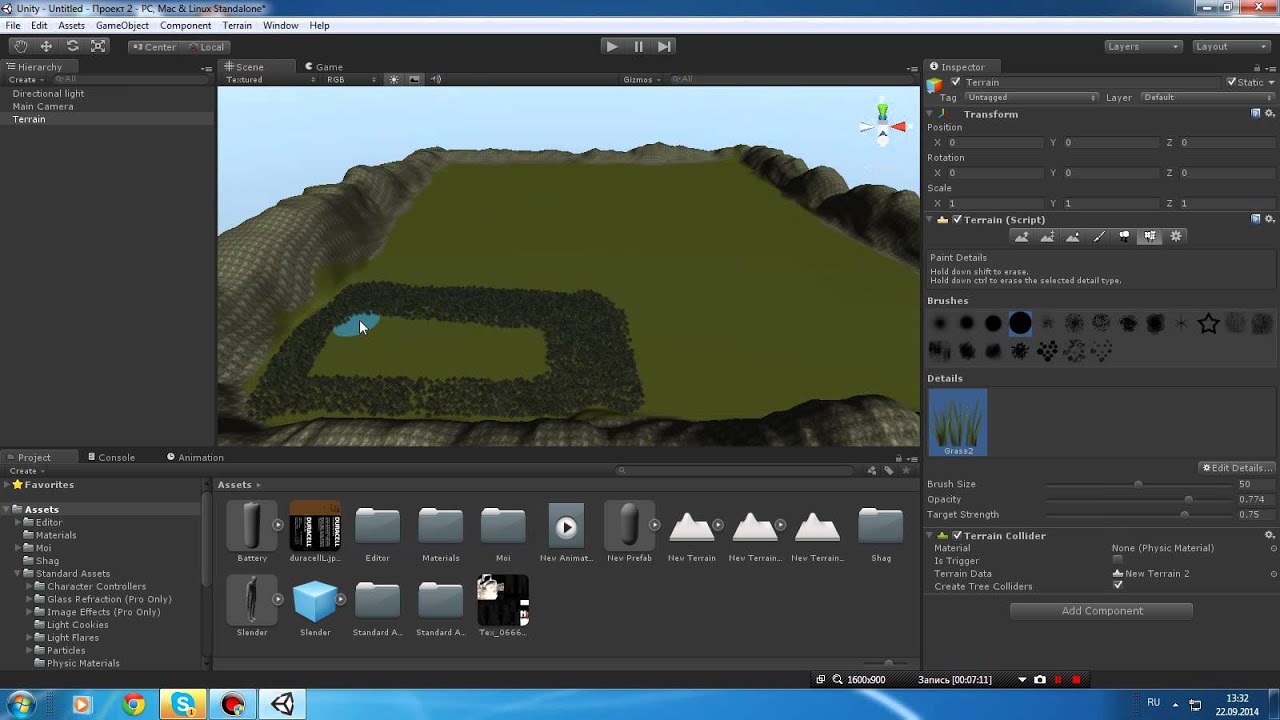Switch to the Console tab
This screenshot has width=1280, height=720.
click(x=111, y=457)
